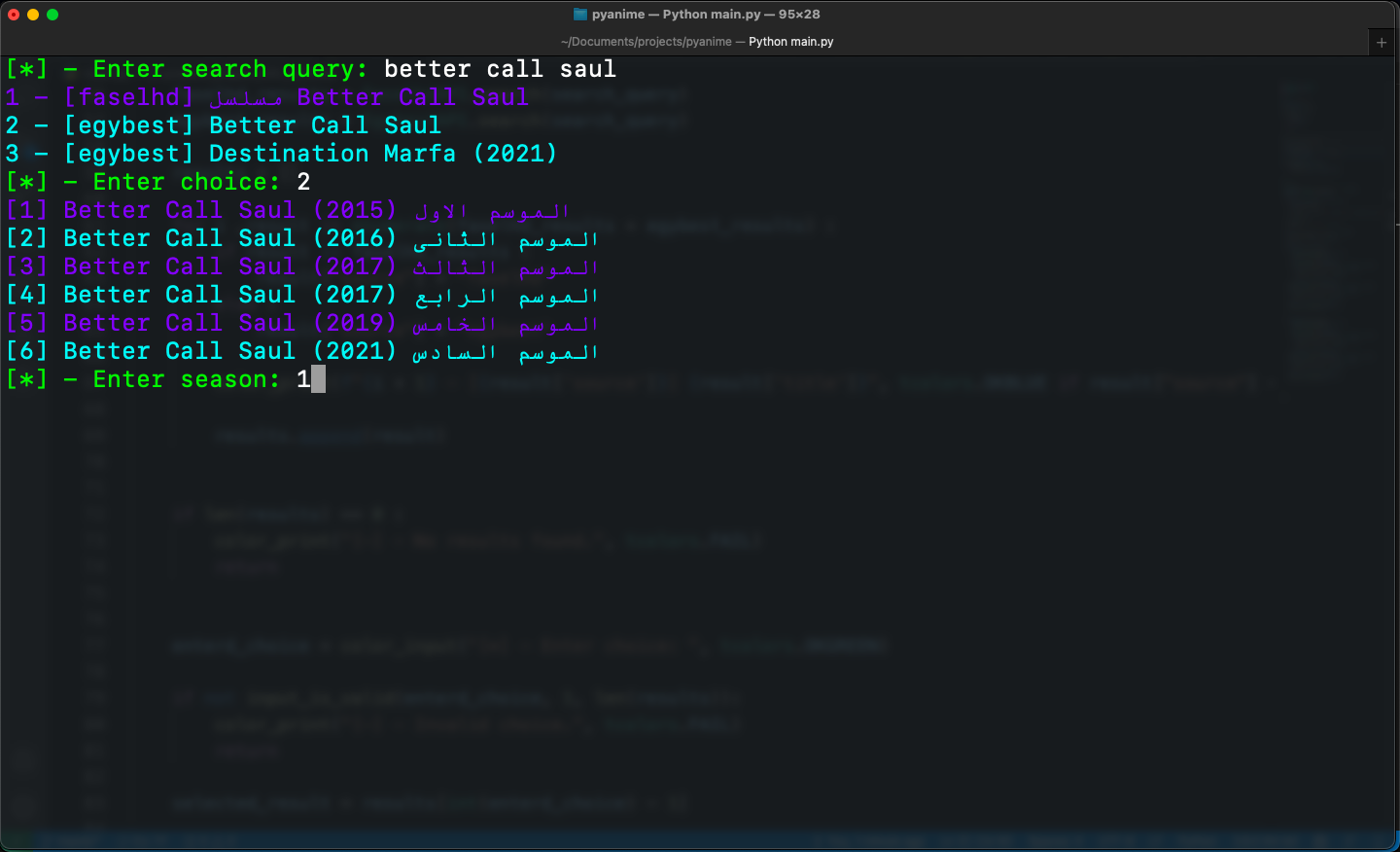Click the folder icon in window title
Image resolution: width=1400 pixels, height=852 pixels.
click(580, 15)
